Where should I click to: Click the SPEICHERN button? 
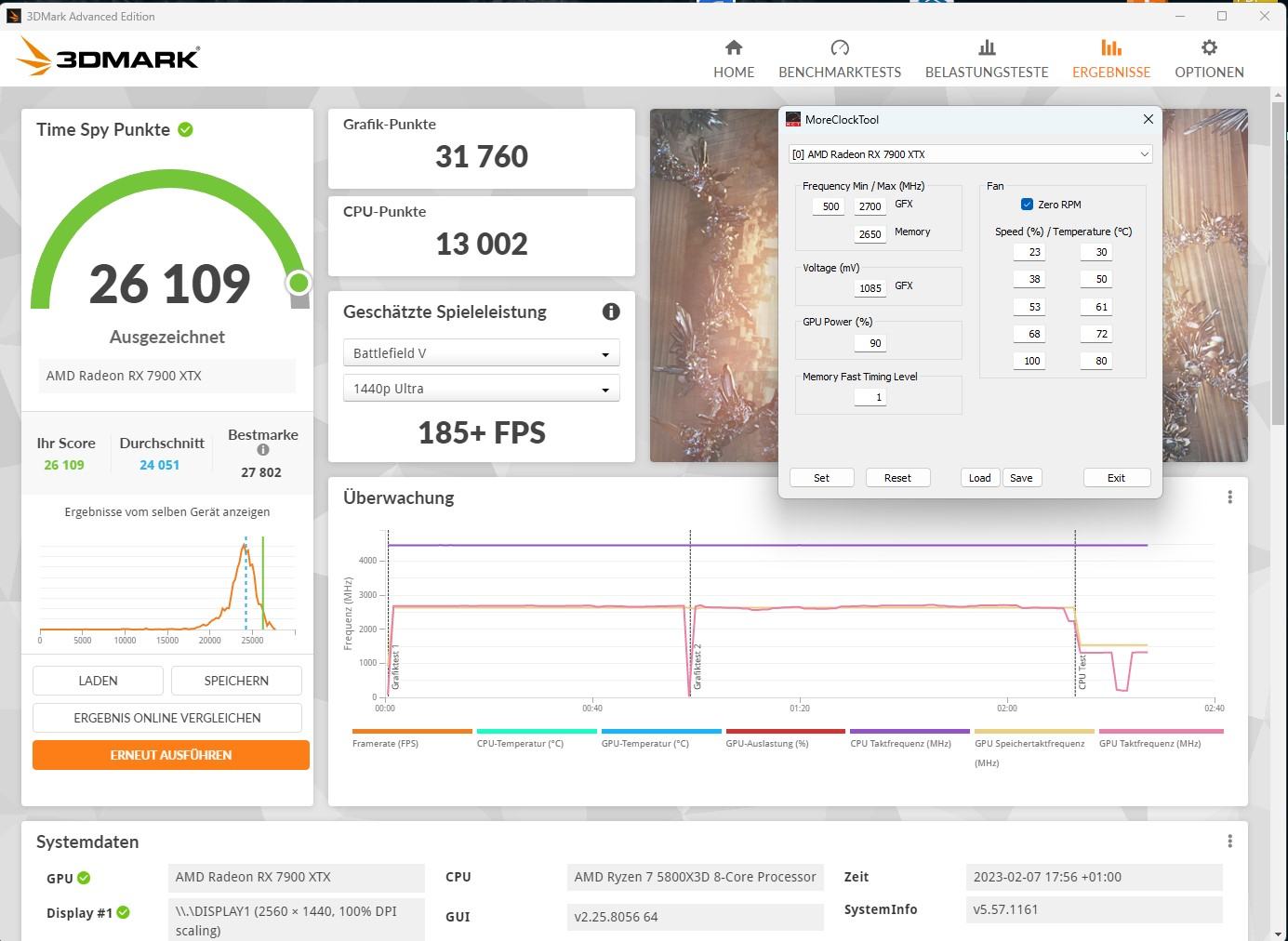(236, 681)
